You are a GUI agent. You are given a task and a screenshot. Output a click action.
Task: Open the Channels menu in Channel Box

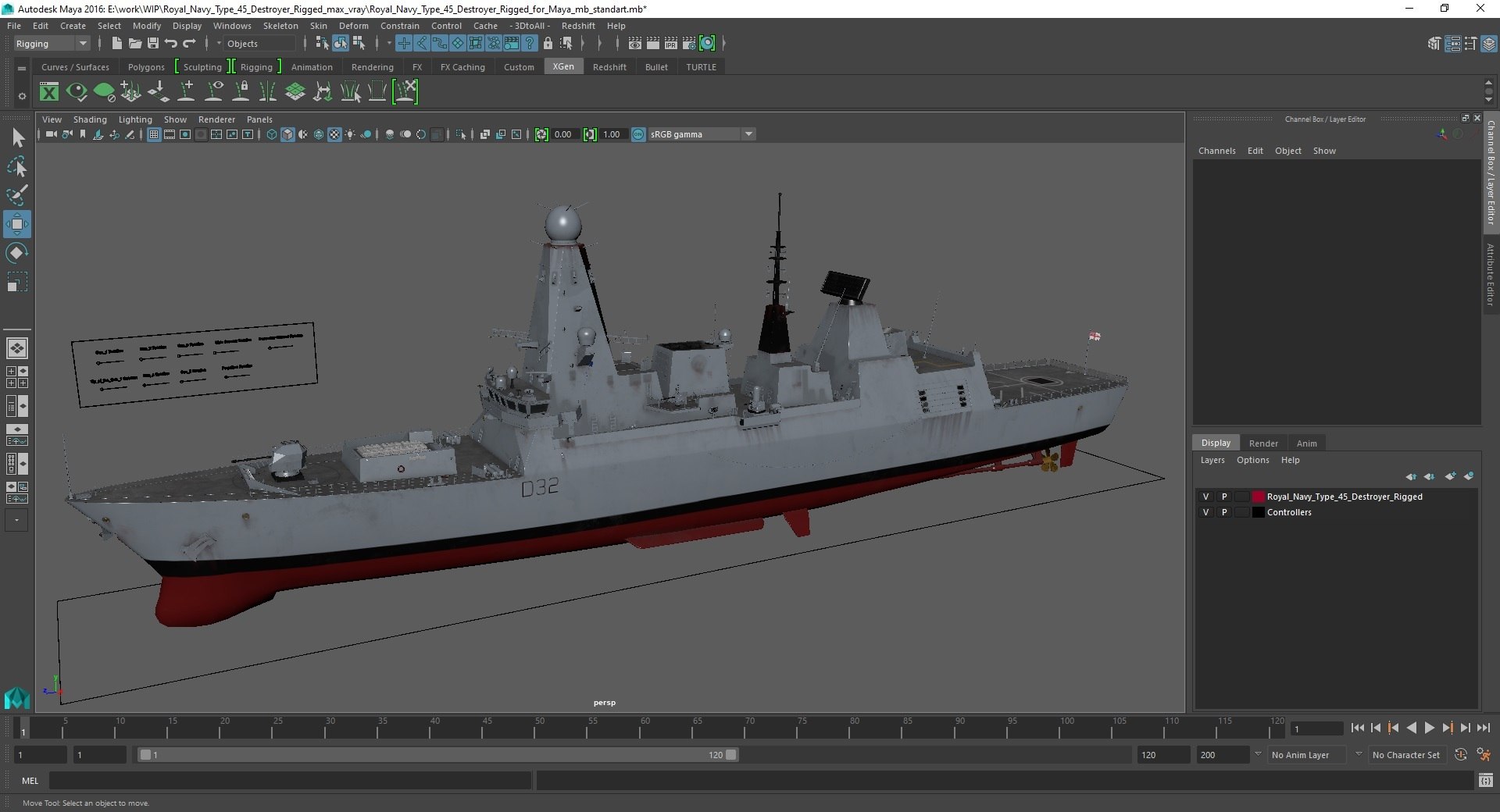[1216, 151]
